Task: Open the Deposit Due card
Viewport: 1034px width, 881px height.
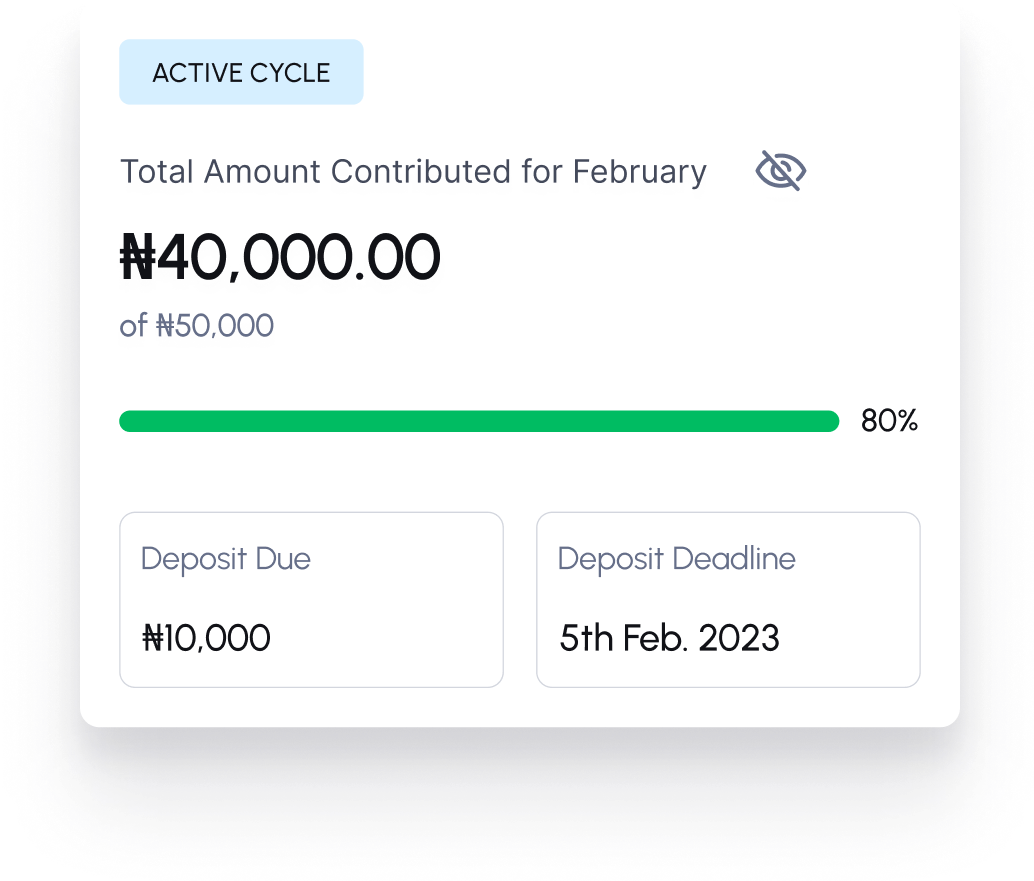Action: click(311, 599)
